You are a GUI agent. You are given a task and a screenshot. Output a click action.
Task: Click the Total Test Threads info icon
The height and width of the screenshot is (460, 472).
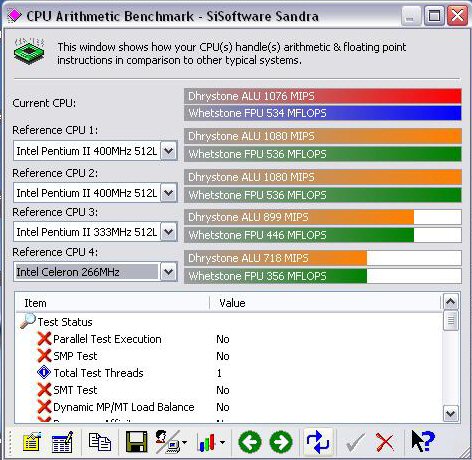pos(44,372)
